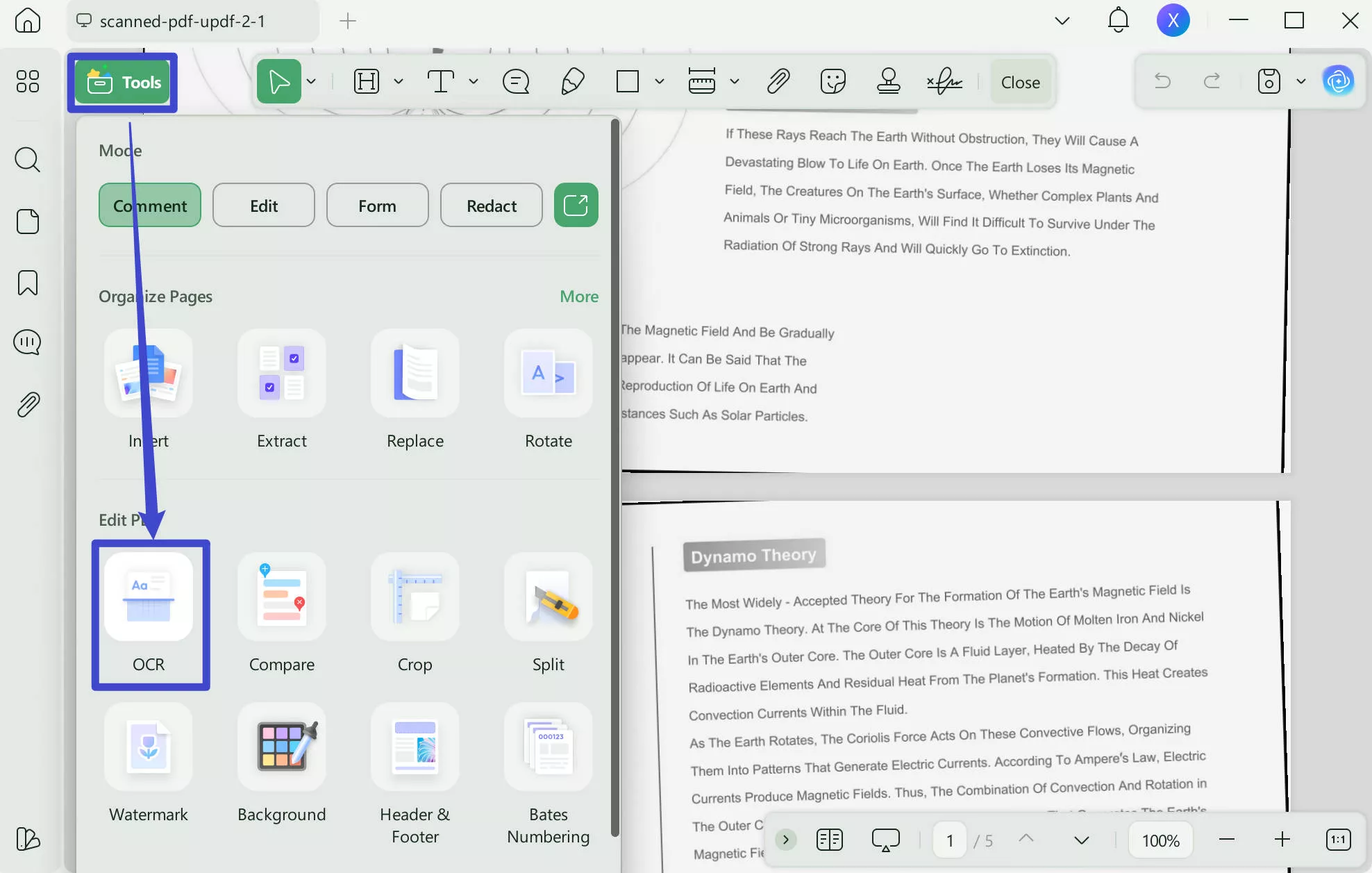The width and height of the screenshot is (1372, 873).
Task: Toggle two-page book view
Action: click(829, 839)
